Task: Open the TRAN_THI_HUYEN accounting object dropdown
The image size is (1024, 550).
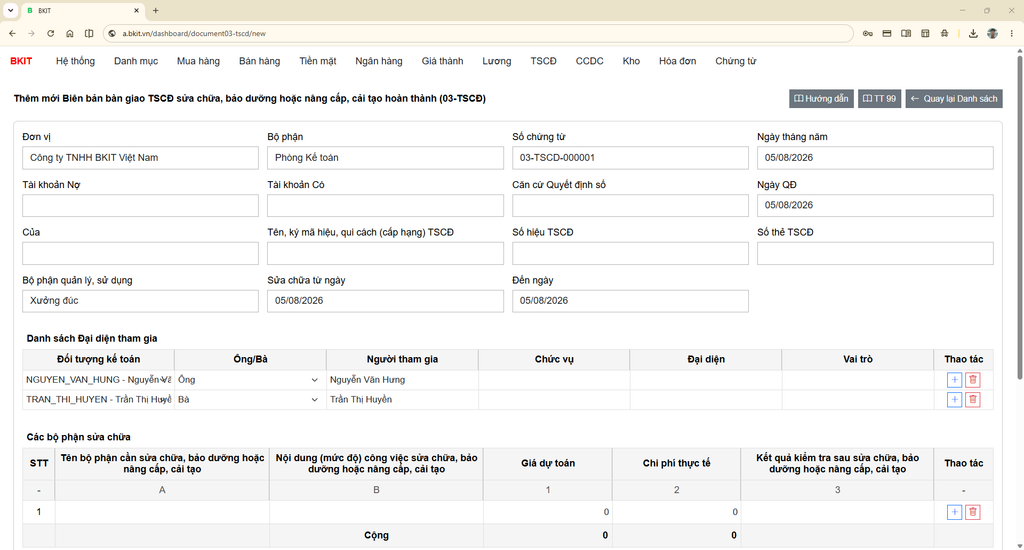Action: pos(99,399)
